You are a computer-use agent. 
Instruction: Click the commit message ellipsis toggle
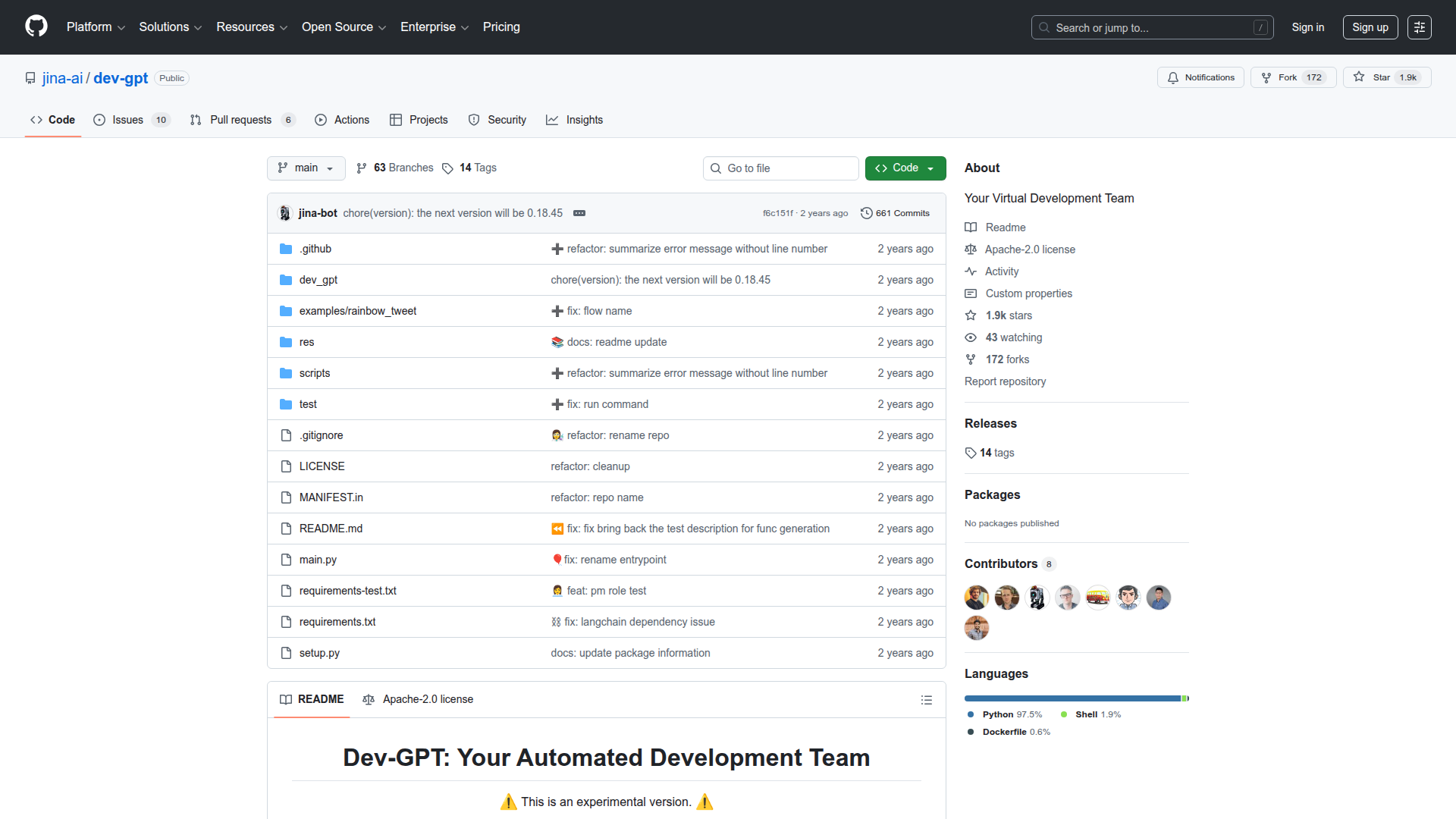[579, 213]
